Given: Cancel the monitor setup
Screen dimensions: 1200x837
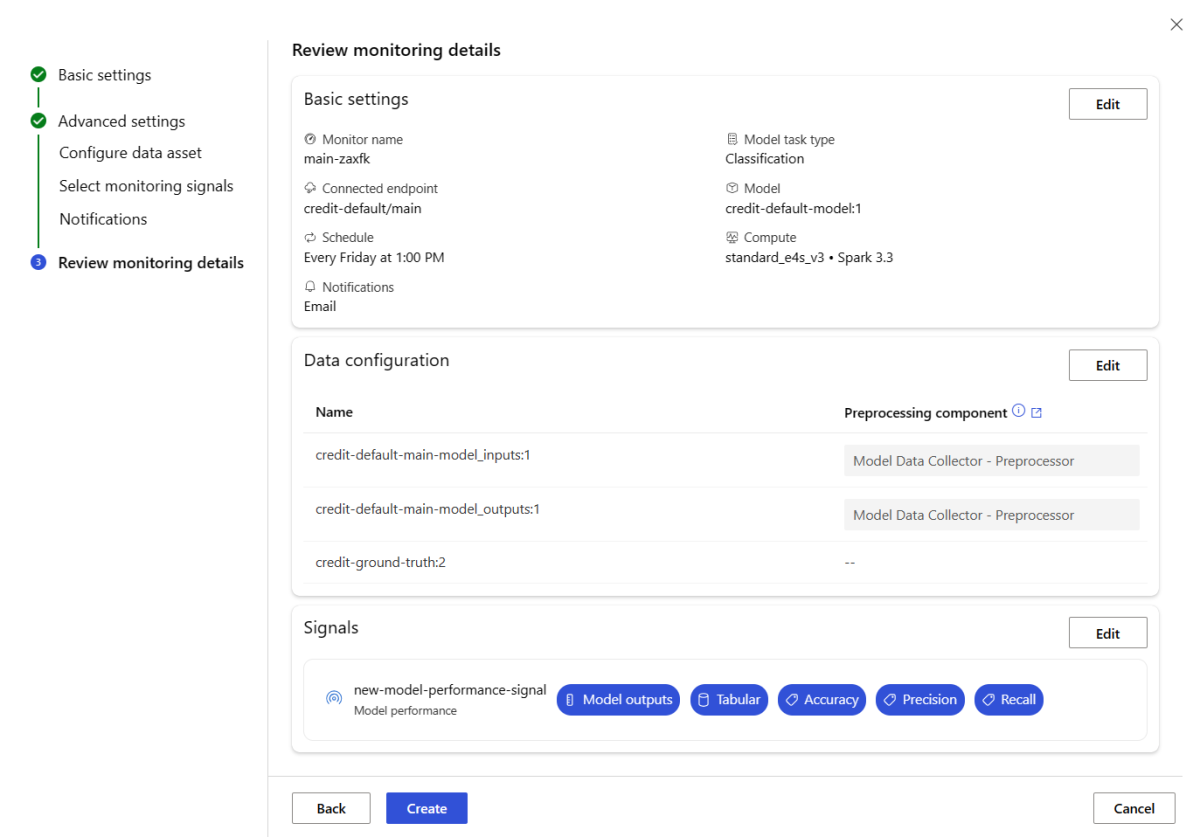Looking at the screenshot, I should (1134, 808).
